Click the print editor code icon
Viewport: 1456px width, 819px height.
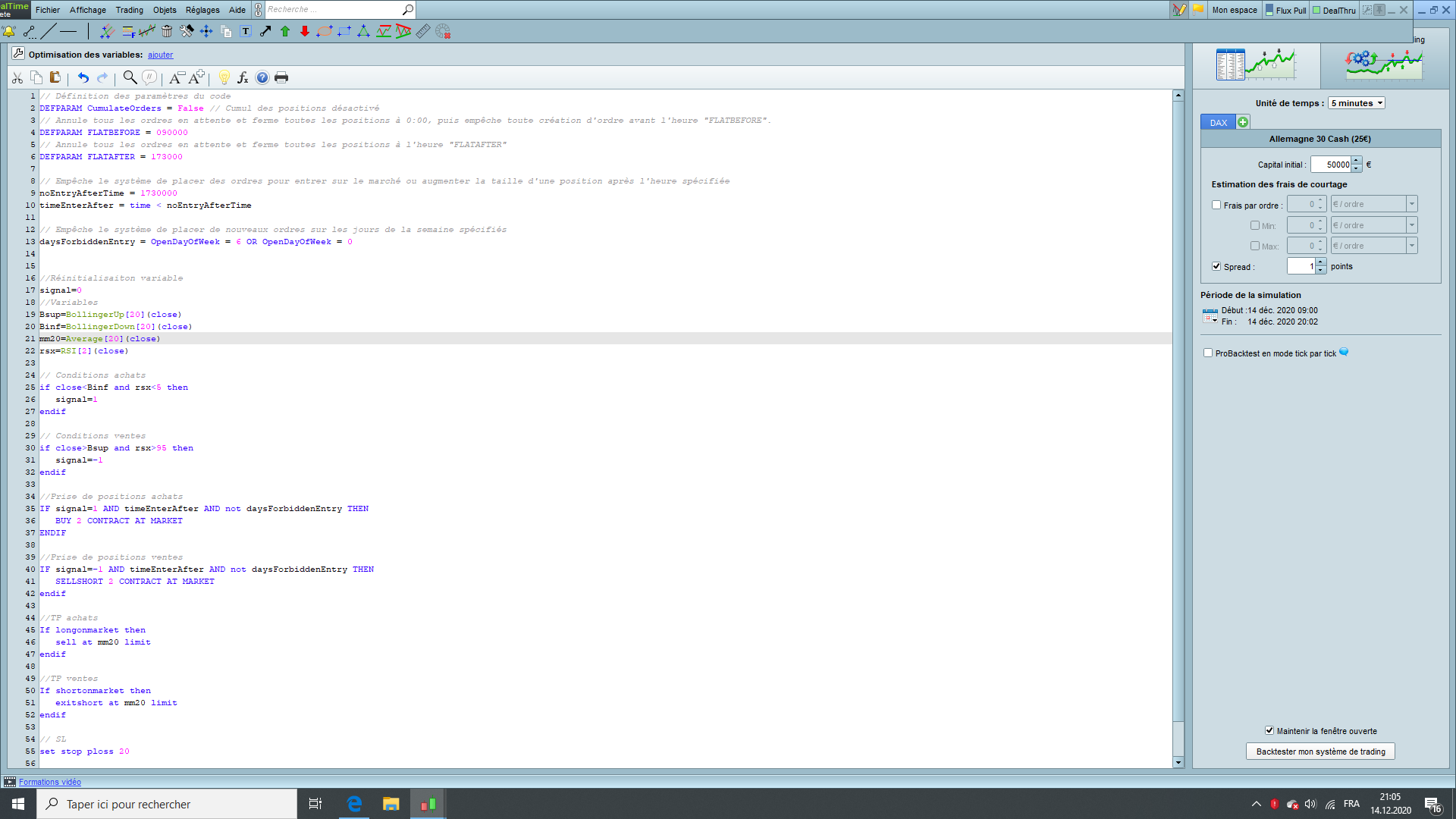(281, 77)
